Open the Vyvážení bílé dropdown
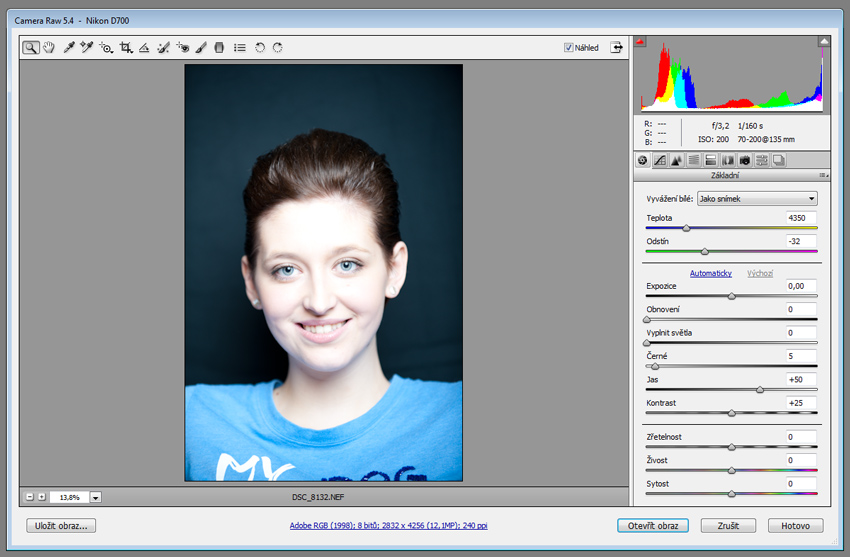This screenshot has width=850, height=557. [x=757, y=199]
